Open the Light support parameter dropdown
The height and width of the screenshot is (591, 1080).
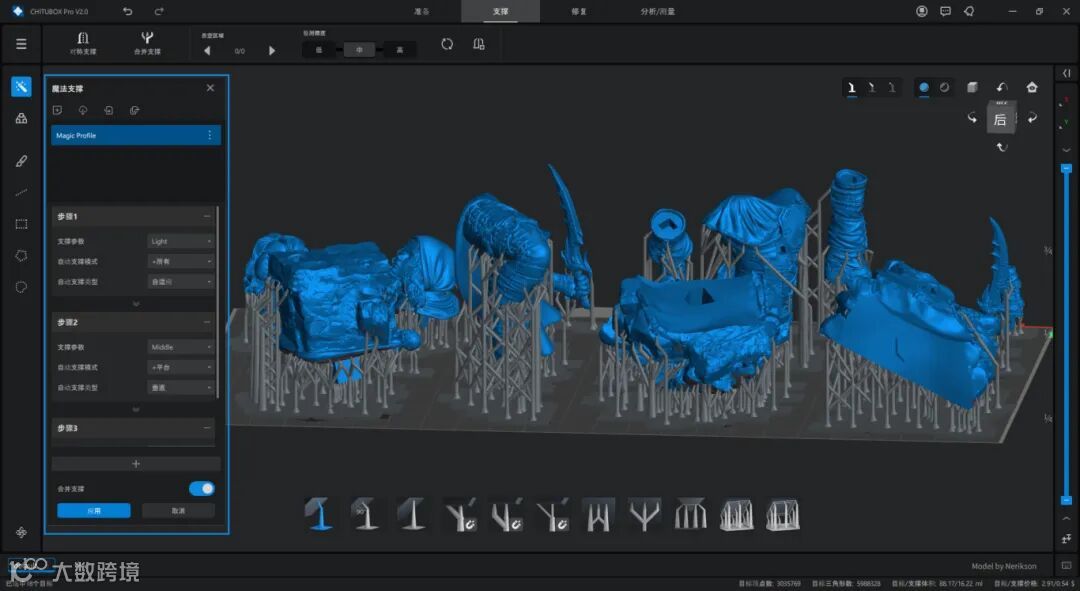tap(181, 241)
